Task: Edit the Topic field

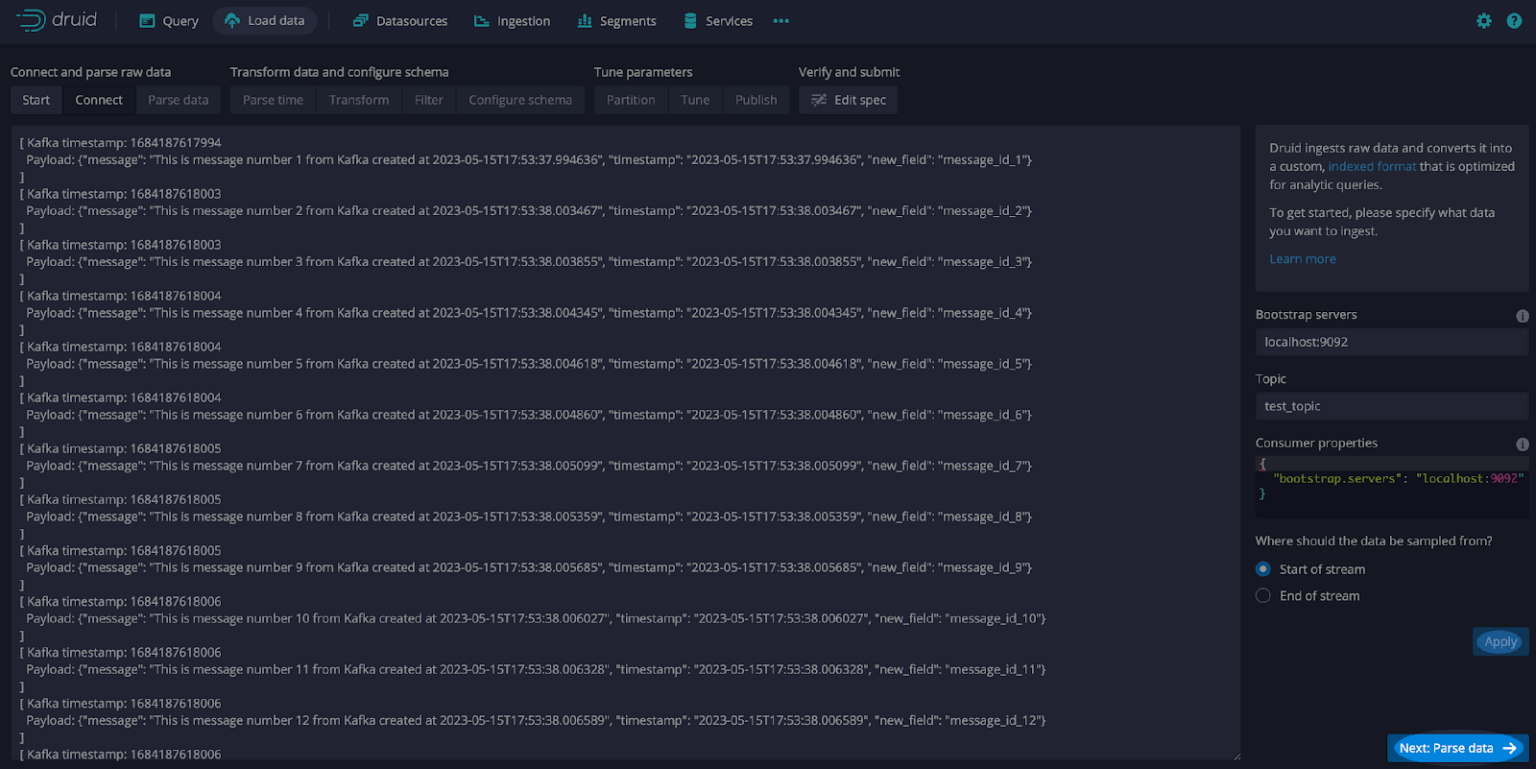Action: (1391, 406)
